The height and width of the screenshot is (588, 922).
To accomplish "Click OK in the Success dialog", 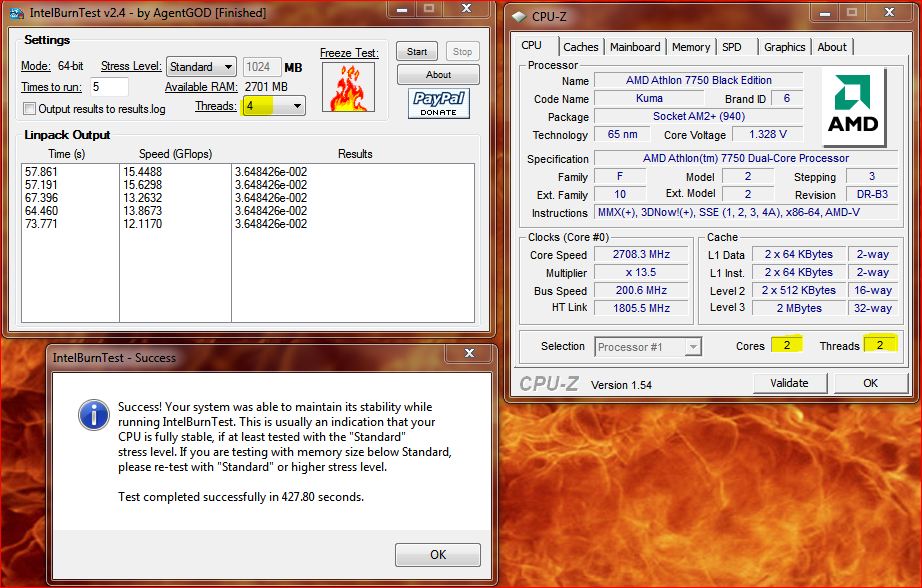I will (438, 554).
